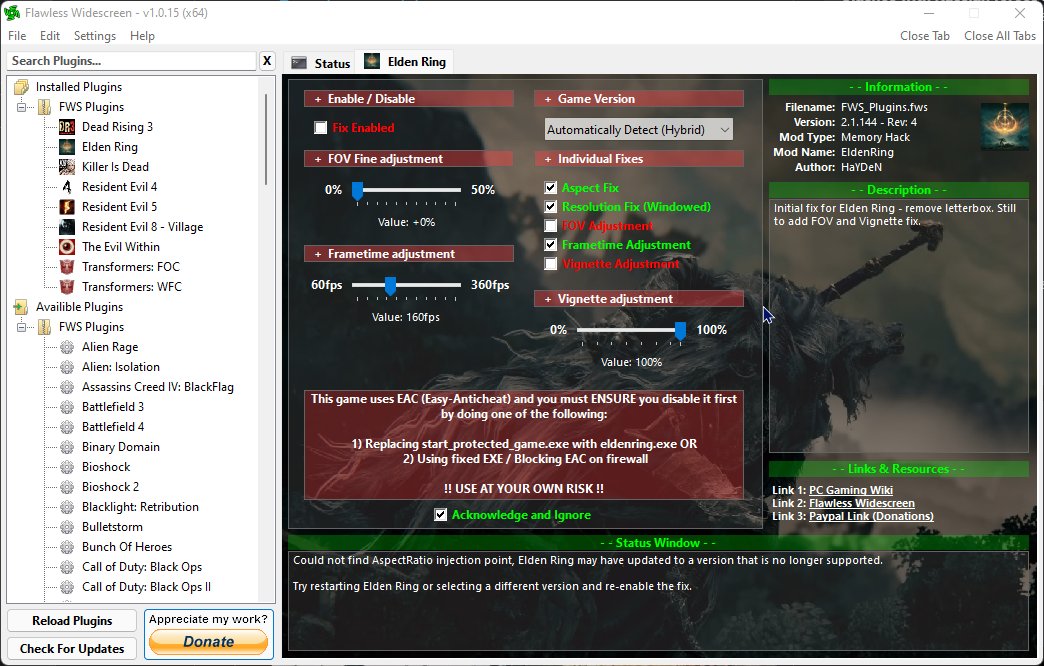The width and height of the screenshot is (1044, 666).
Task: Collapse the Enable / Disable section header
Action: coord(409,99)
